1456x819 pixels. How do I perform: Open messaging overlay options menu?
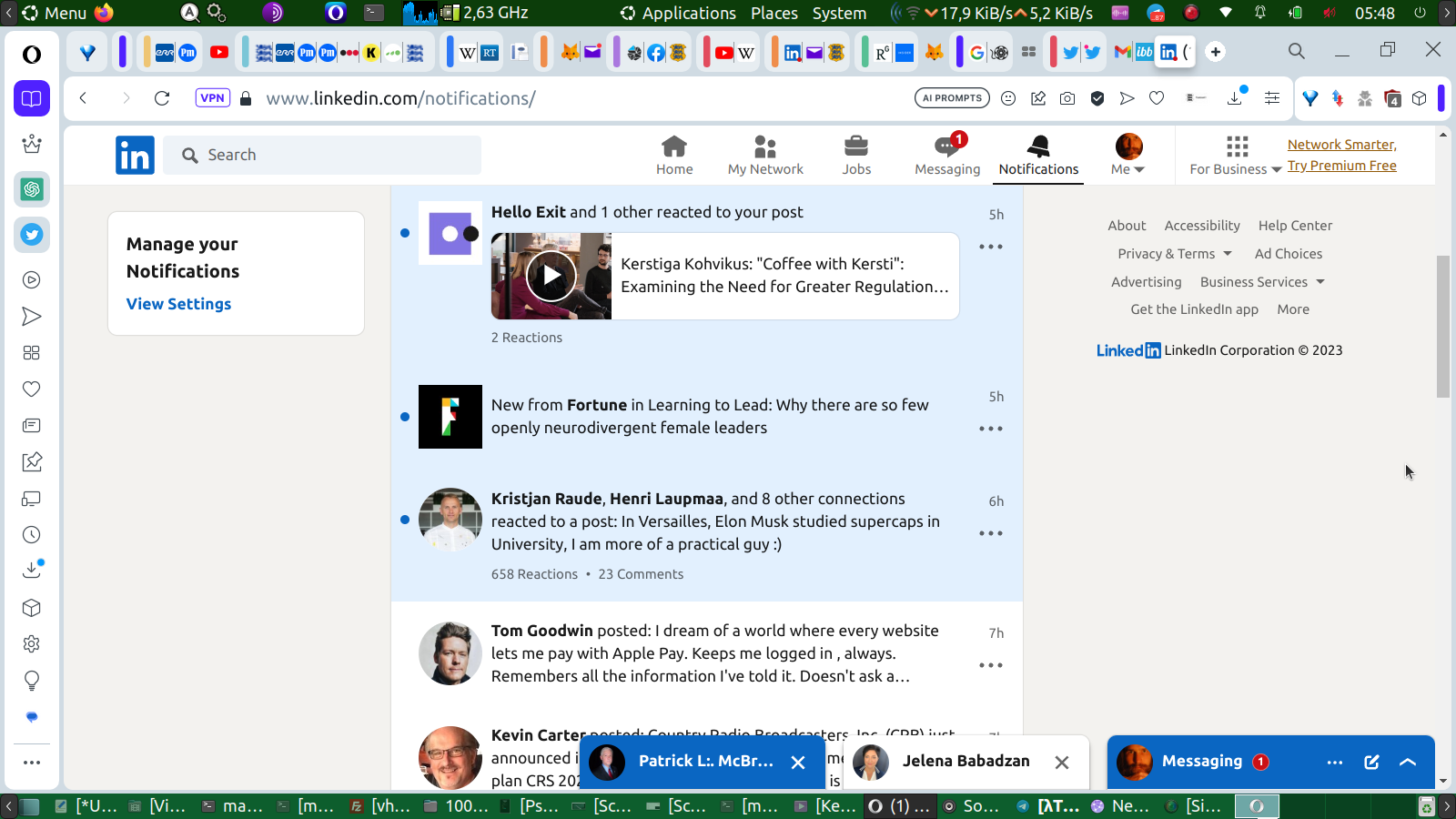point(1335,763)
